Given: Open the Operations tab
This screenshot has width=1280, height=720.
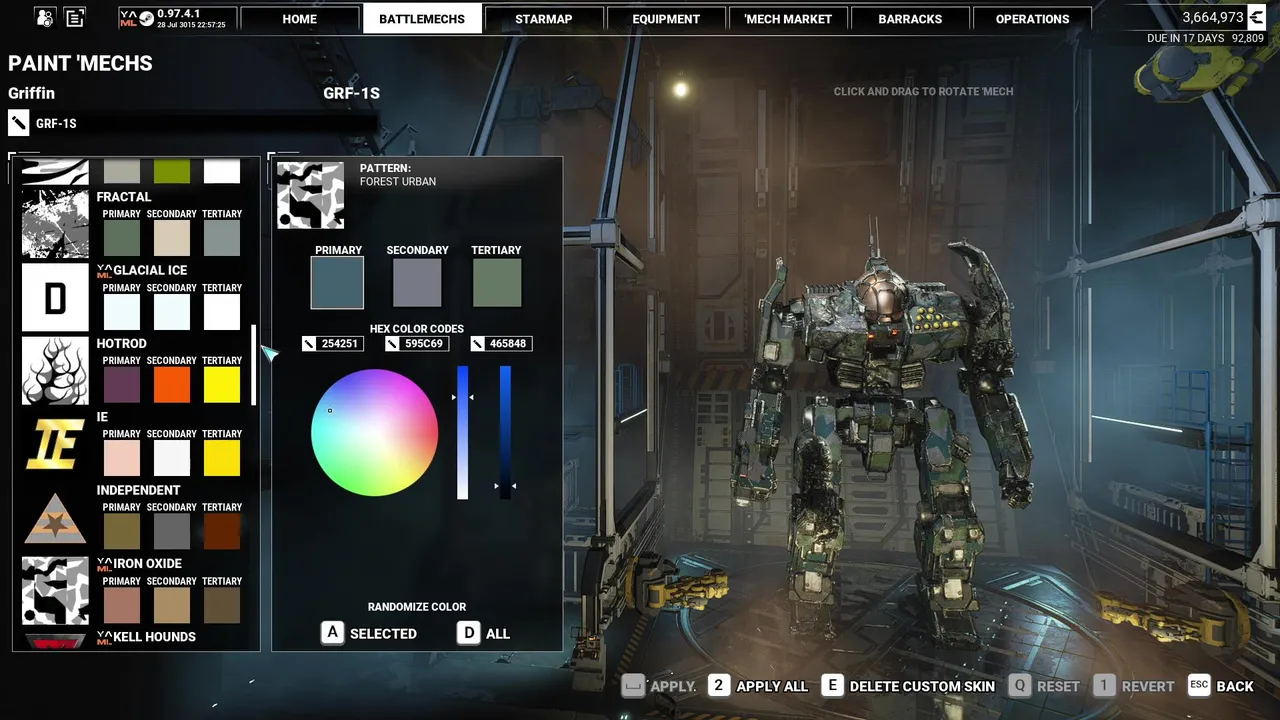Looking at the screenshot, I should [1032, 19].
